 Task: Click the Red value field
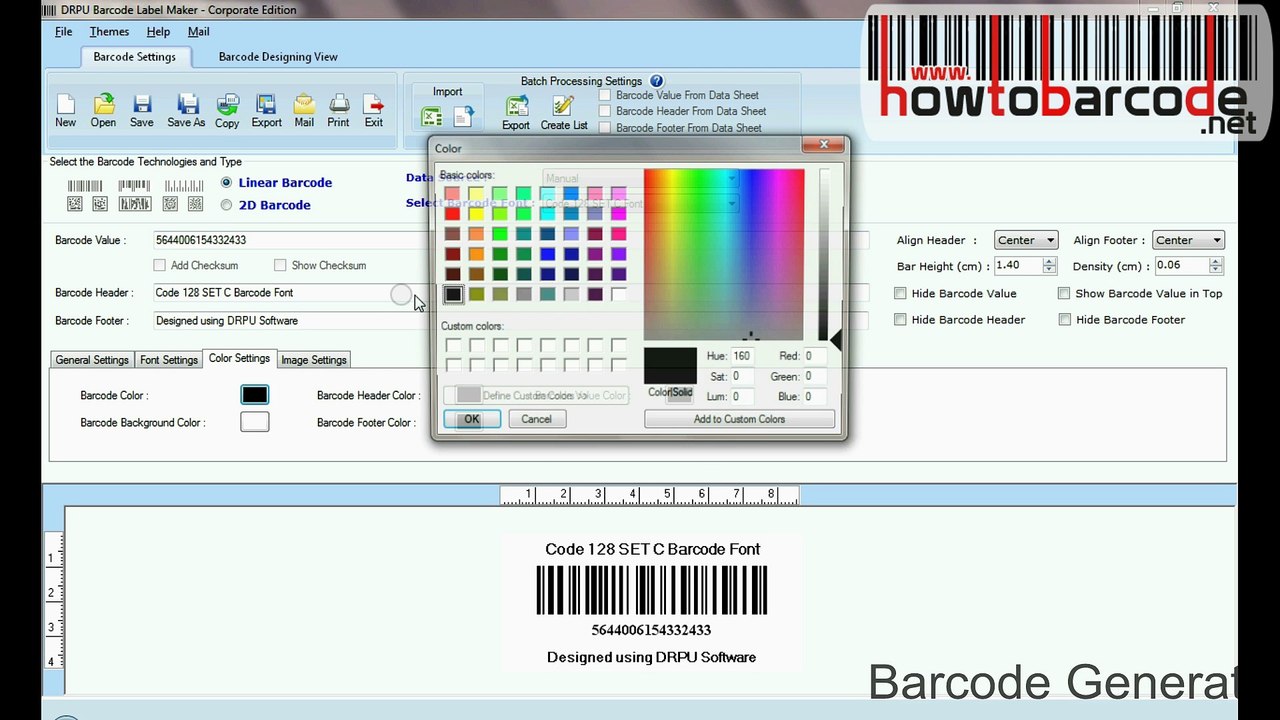coord(817,356)
